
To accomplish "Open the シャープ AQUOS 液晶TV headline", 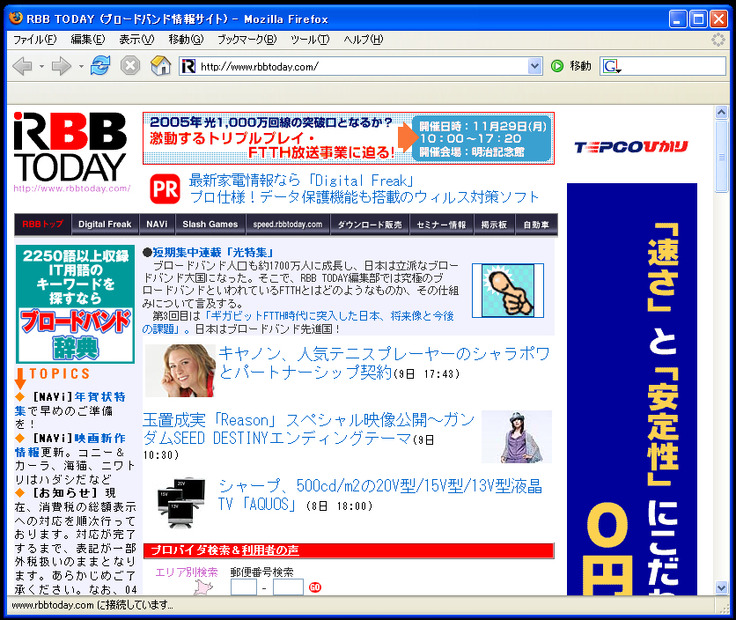I will coord(380,495).
